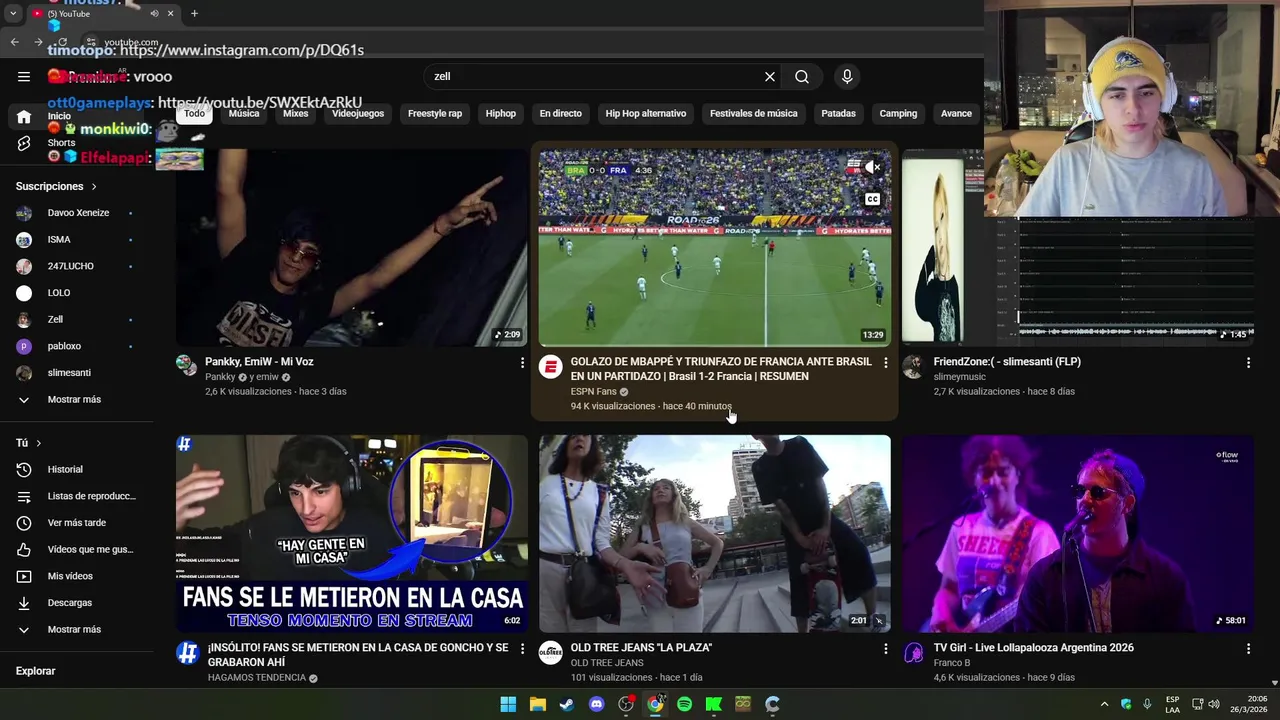Toggle system volume icon in tray
The height and width of the screenshot is (720, 1280).
[x=1214, y=704]
